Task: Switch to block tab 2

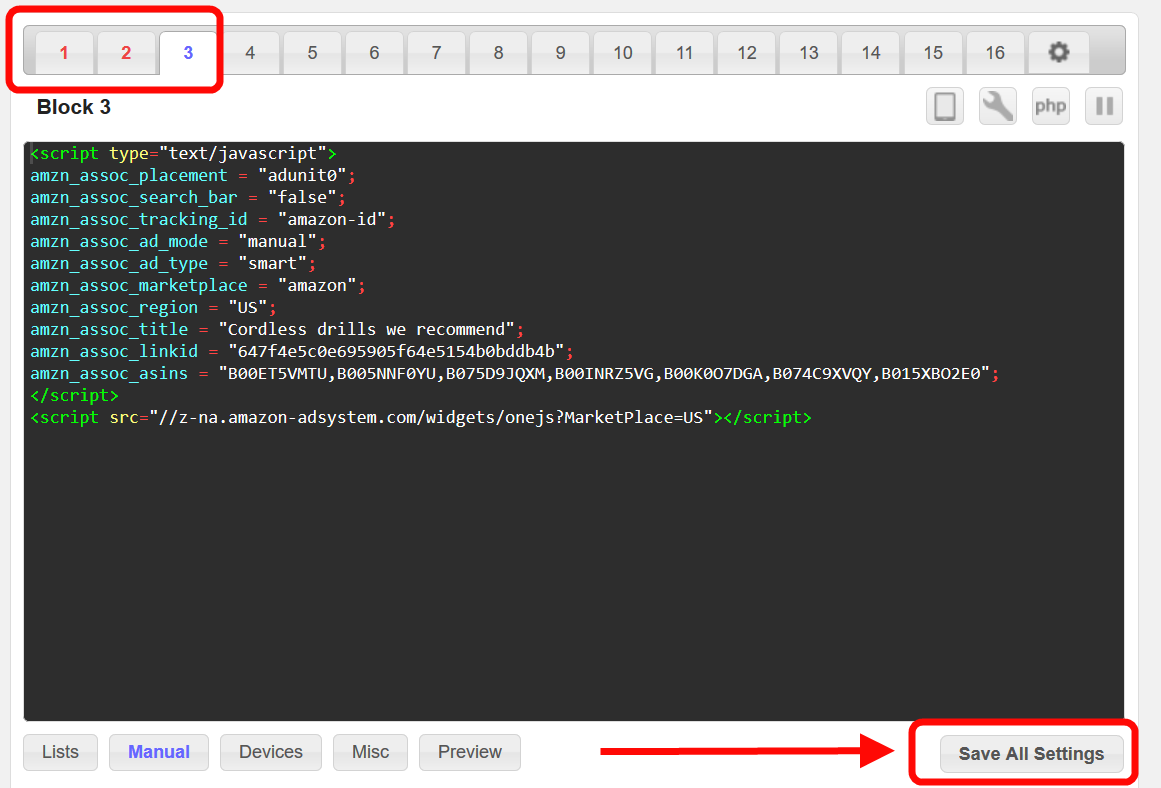Action: tap(126, 53)
